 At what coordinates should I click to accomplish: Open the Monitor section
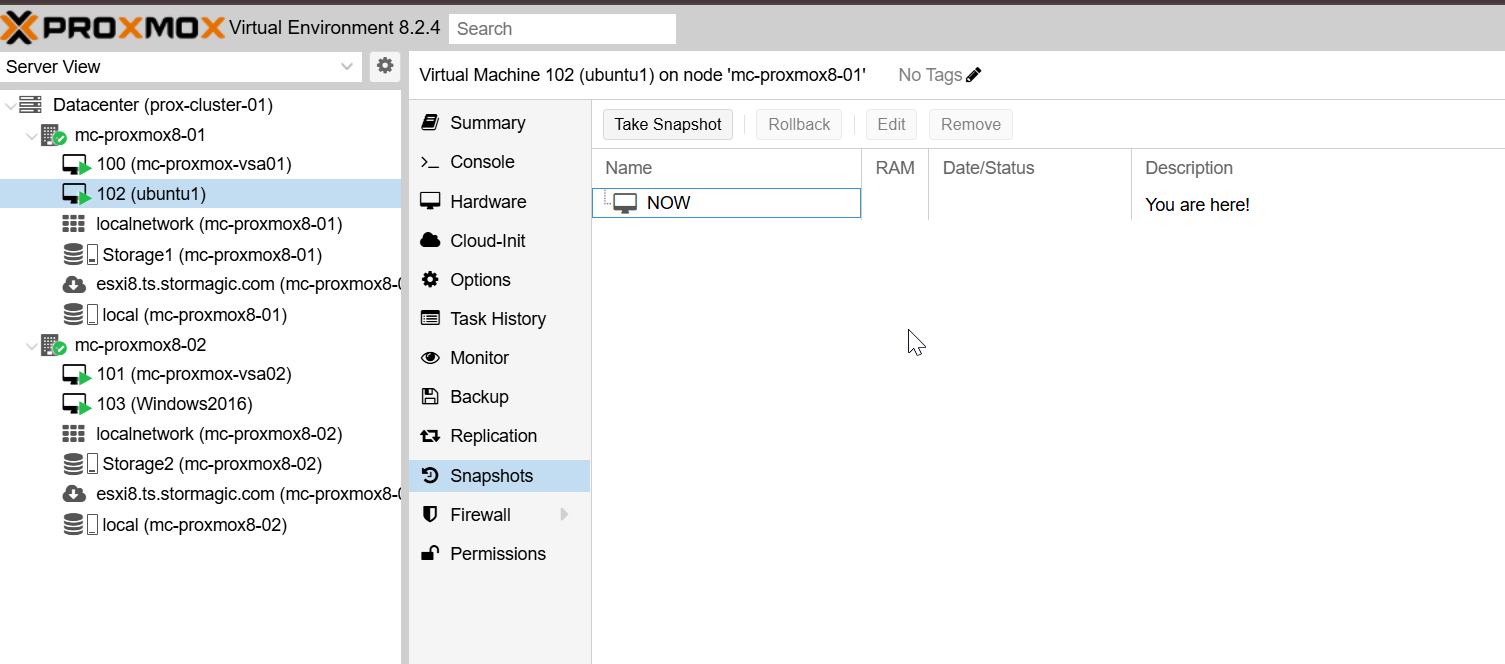pyautogui.click(x=499, y=357)
